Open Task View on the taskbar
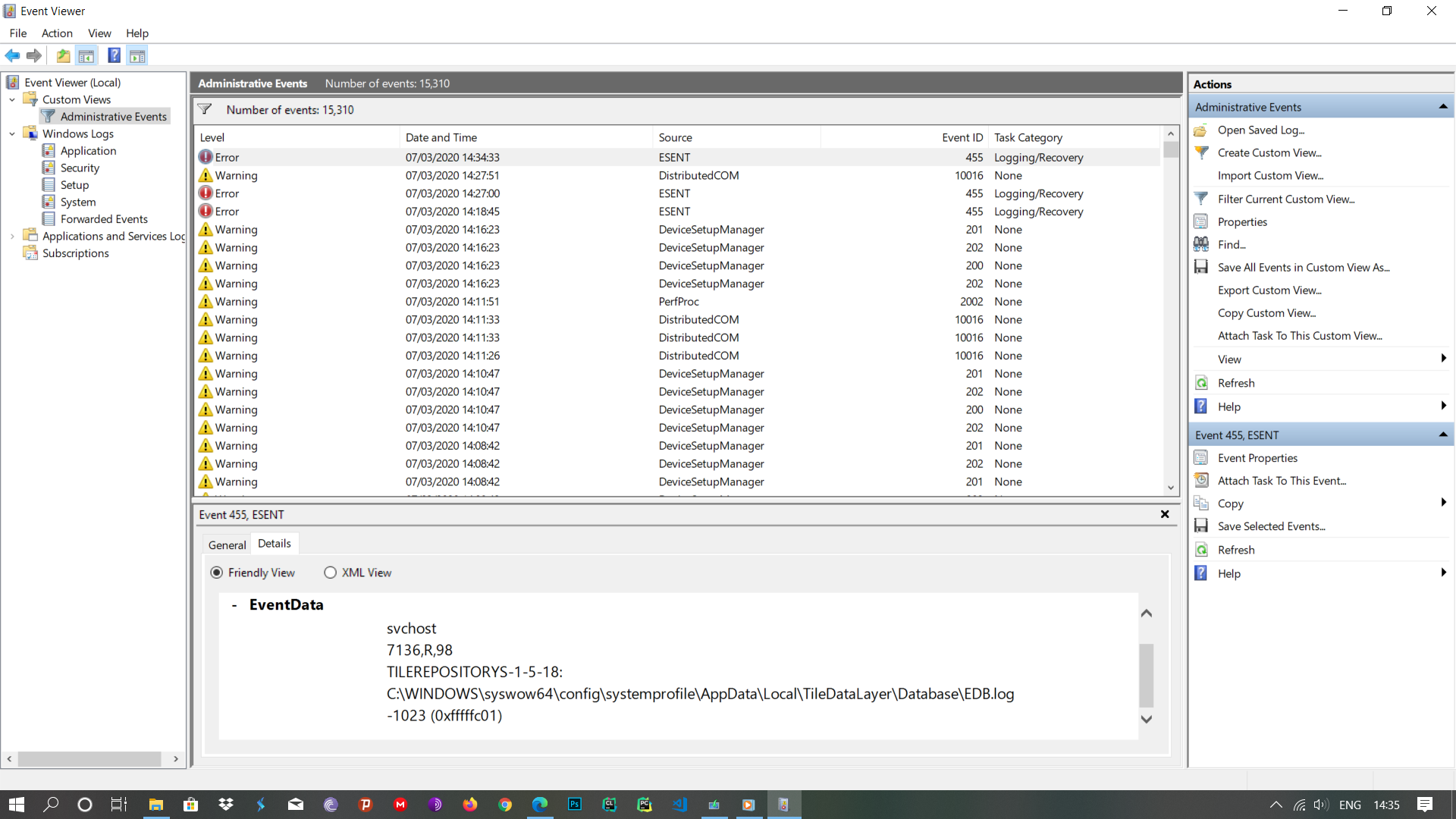This screenshot has width=1456, height=819. [119, 805]
